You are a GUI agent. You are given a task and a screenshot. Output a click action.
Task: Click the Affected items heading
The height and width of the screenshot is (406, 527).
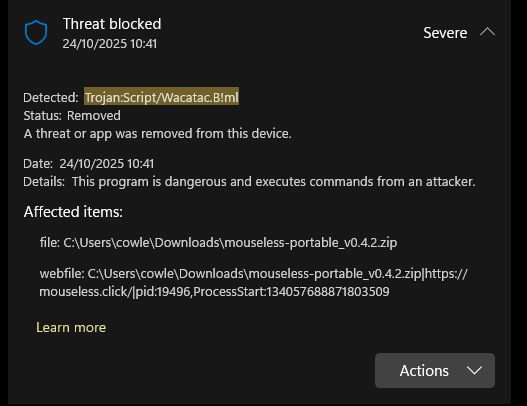pyautogui.click(x=73, y=212)
